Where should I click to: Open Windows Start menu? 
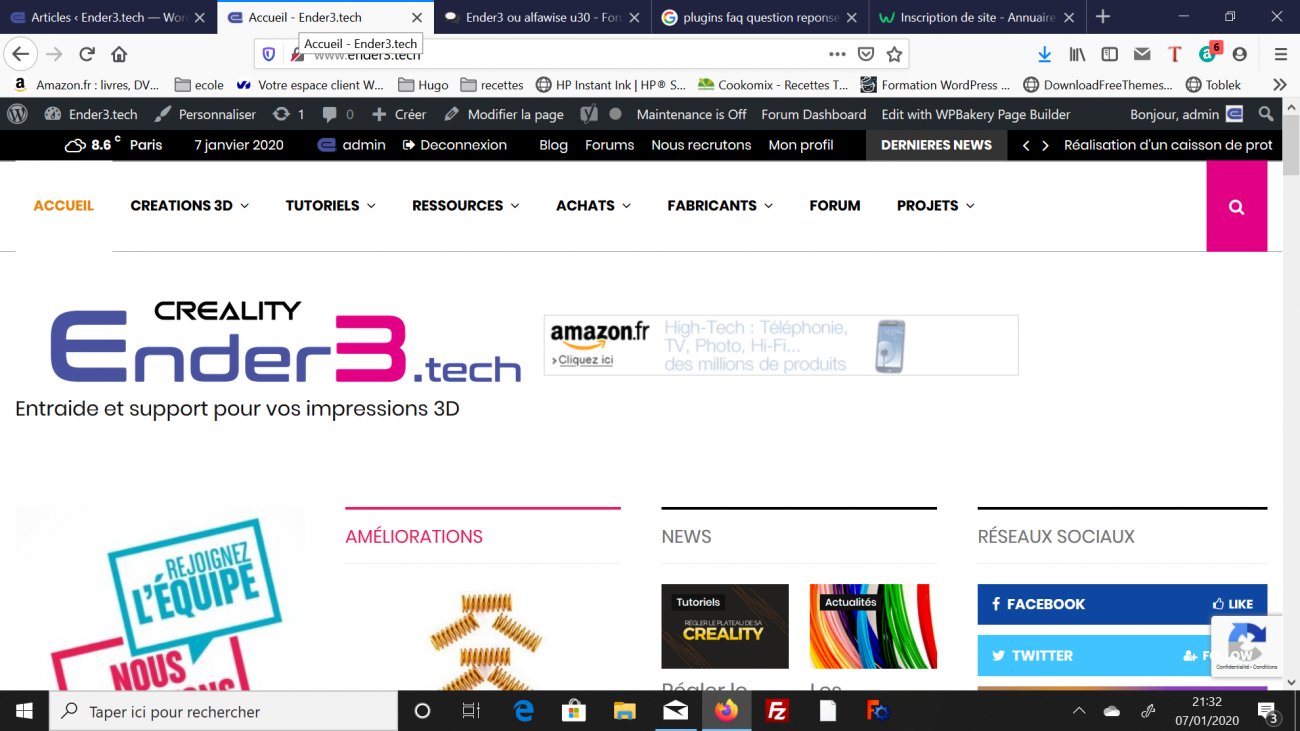tap(24, 711)
